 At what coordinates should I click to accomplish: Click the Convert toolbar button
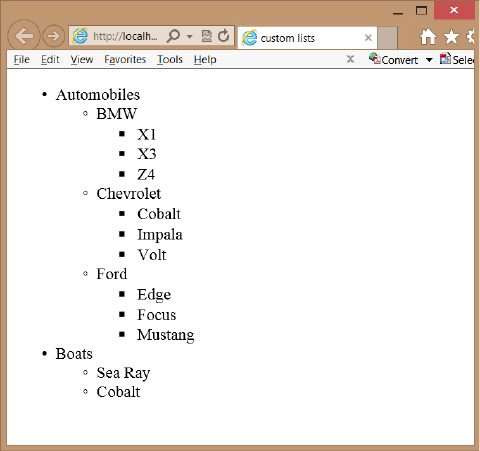point(393,59)
